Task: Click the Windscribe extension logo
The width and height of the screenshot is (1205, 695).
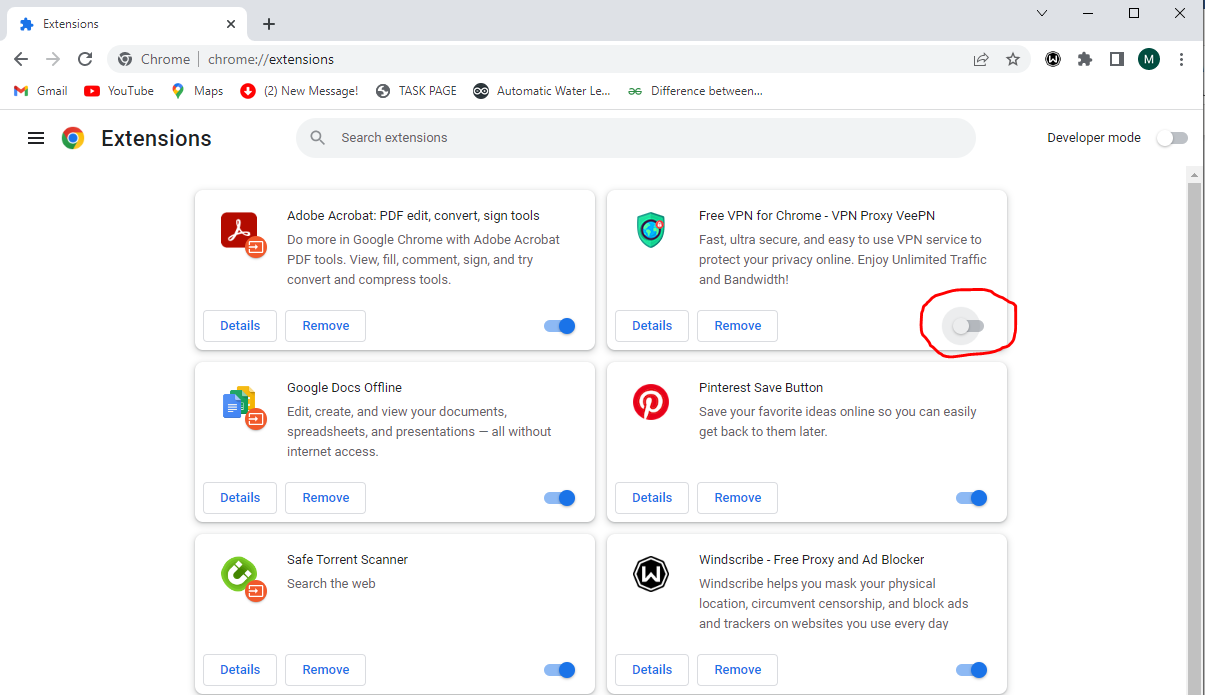Action: 651,574
